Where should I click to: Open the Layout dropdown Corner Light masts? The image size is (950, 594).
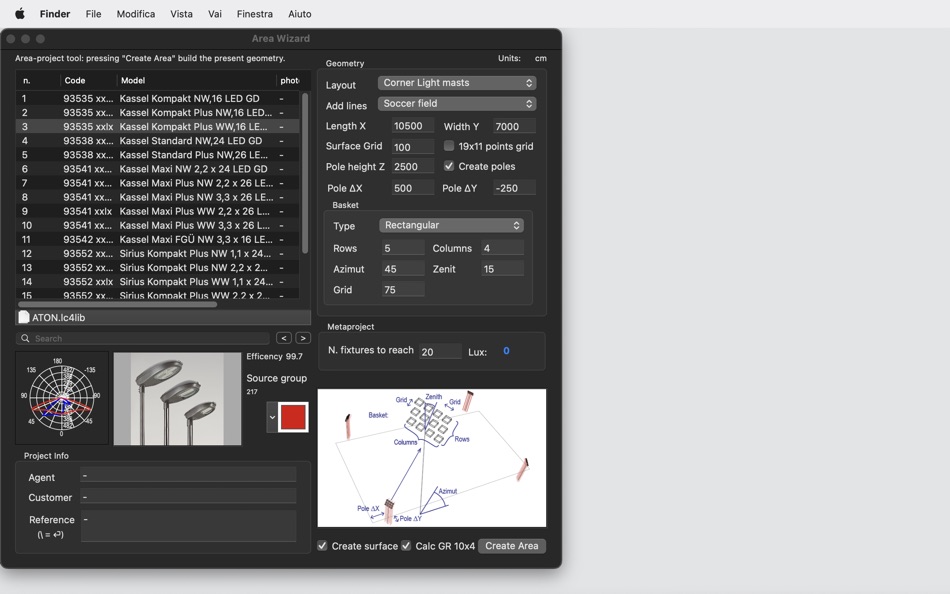(457, 82)
